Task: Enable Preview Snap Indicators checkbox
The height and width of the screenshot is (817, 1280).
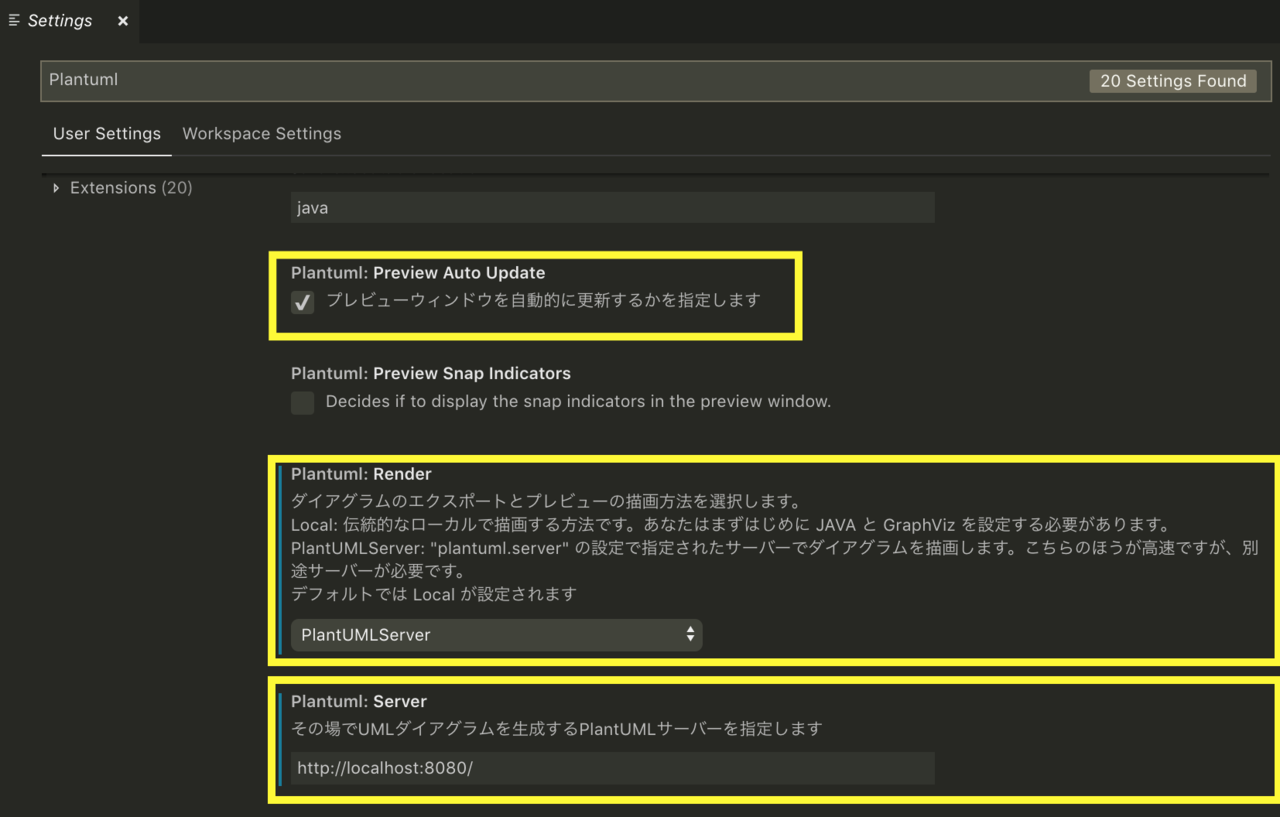Action: (x=303, y=403)
